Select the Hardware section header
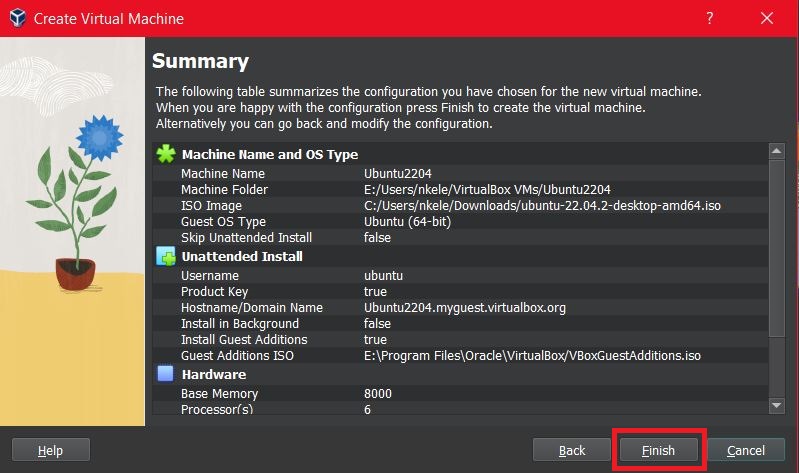 click(x=214, y=375)
